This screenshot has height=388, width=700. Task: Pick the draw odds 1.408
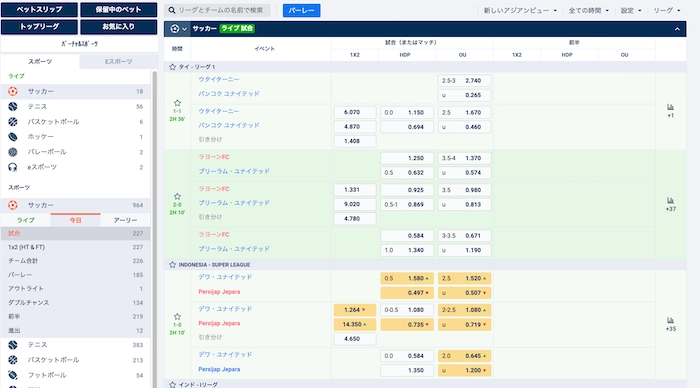tap(355, 141)
